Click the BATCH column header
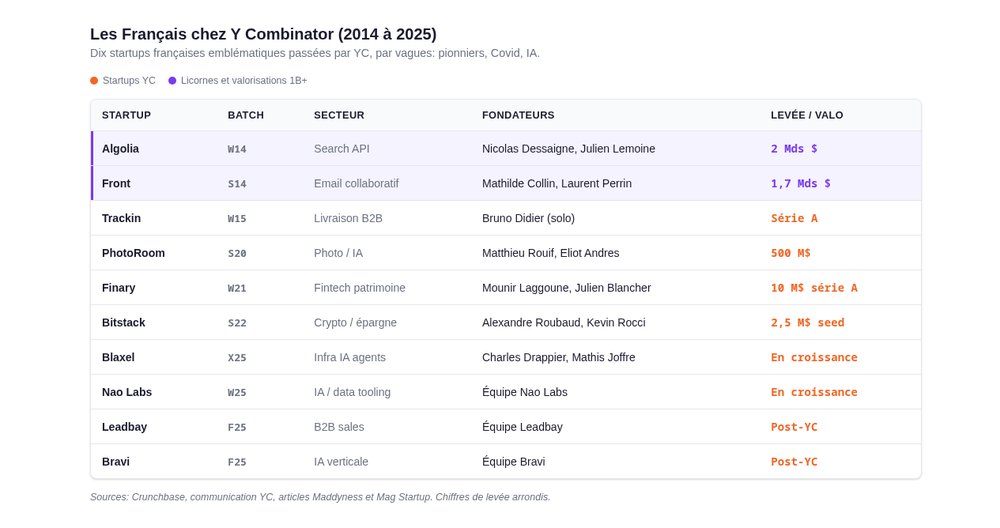The image size is (1000, 528). tap(246, 115)
